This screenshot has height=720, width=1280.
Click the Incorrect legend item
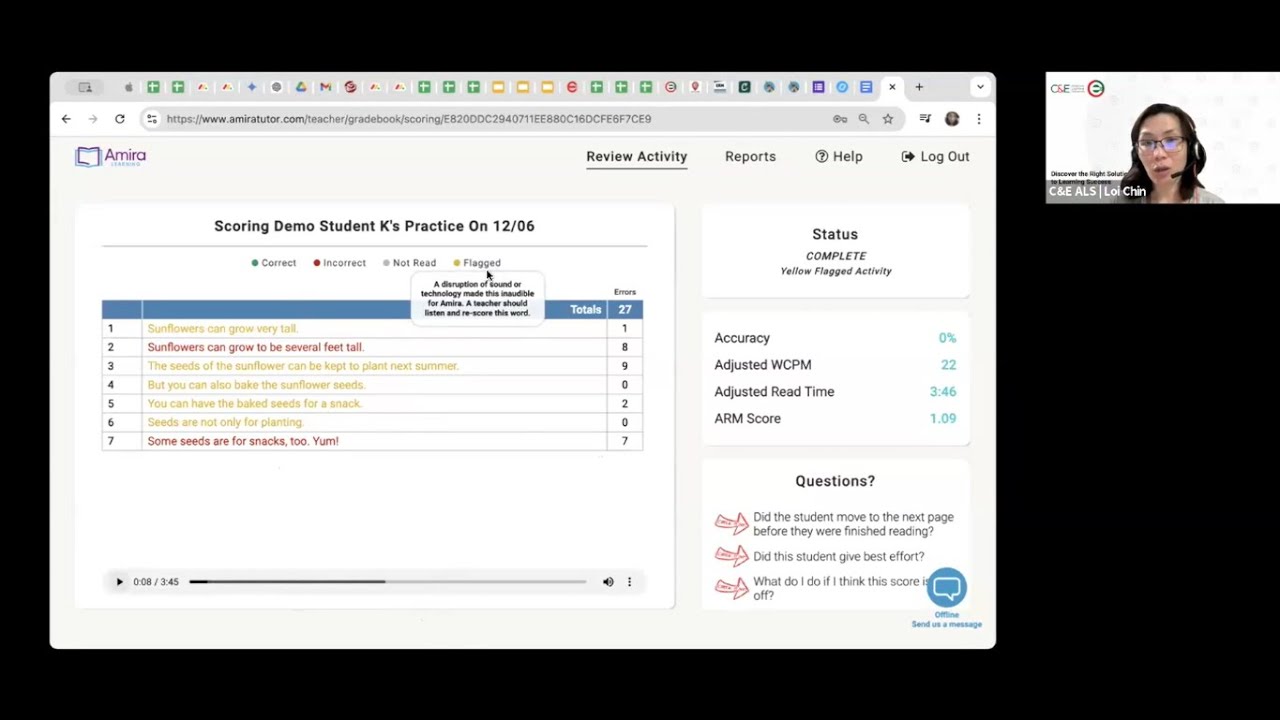[x=340, y=263]
